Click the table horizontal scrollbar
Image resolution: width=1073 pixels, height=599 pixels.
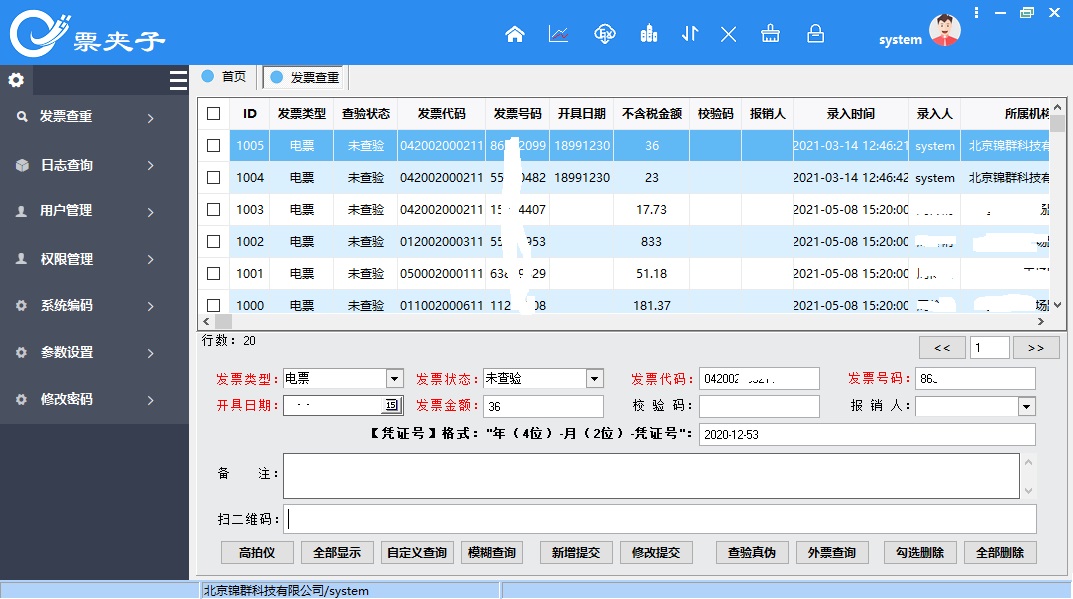coord(623,321)
